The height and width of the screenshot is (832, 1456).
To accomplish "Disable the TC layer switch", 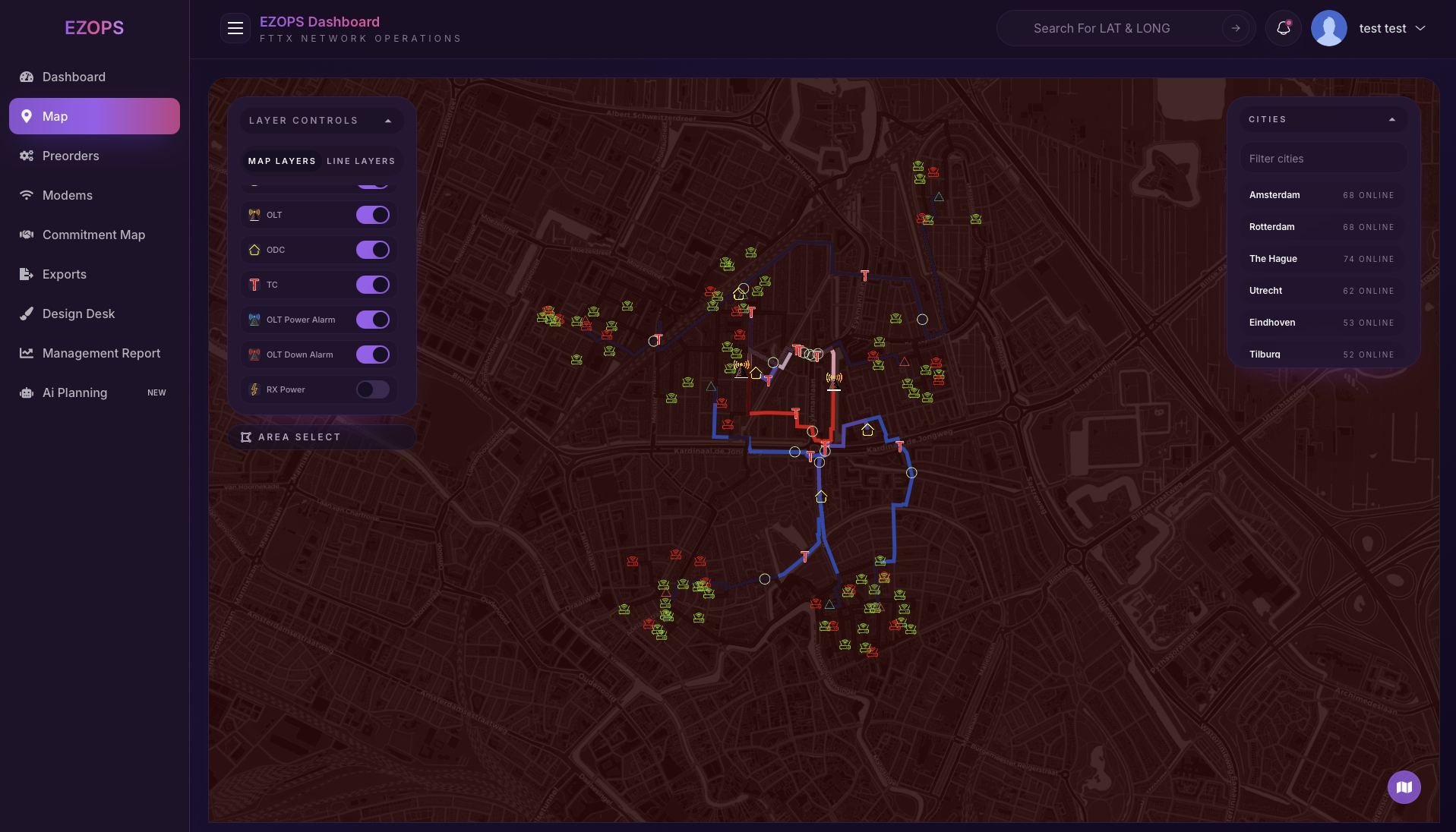I will [372, 285].
